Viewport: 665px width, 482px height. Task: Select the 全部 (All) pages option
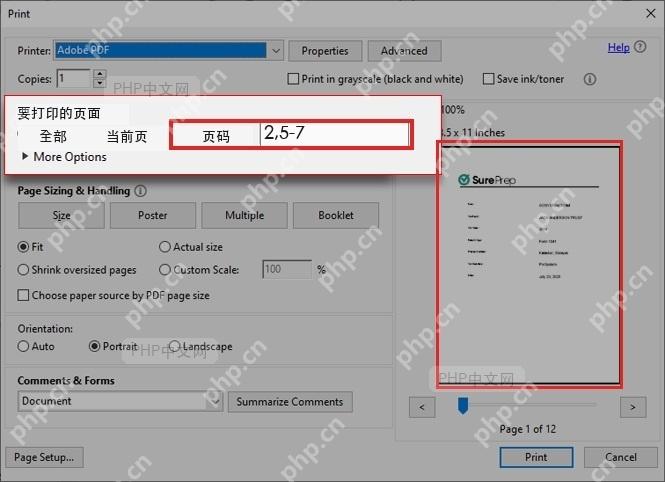point(53,137)
